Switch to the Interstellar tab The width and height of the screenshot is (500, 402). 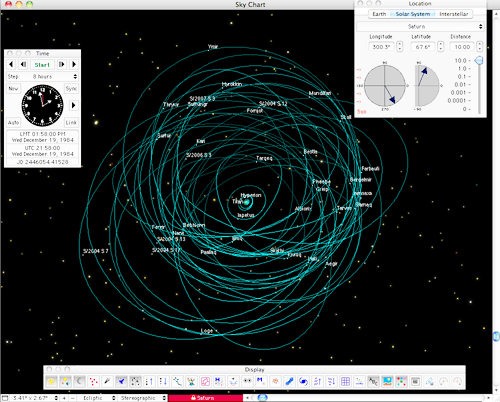click(x=454, y=14)
